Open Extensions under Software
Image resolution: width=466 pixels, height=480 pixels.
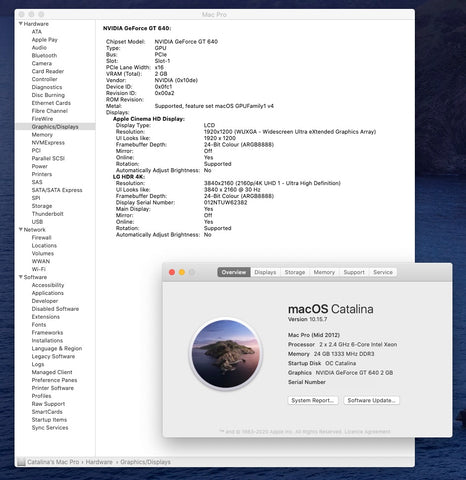(45, 317)
